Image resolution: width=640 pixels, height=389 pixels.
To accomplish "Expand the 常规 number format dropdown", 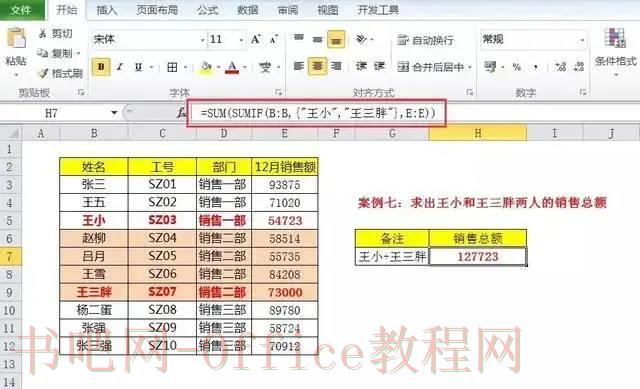I will [x=582, y=40].
